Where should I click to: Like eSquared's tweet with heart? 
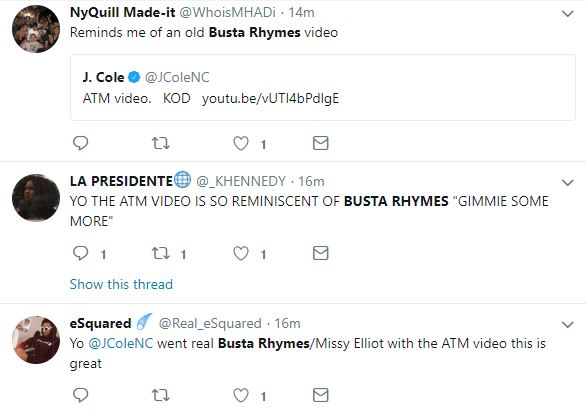(241, 395)
